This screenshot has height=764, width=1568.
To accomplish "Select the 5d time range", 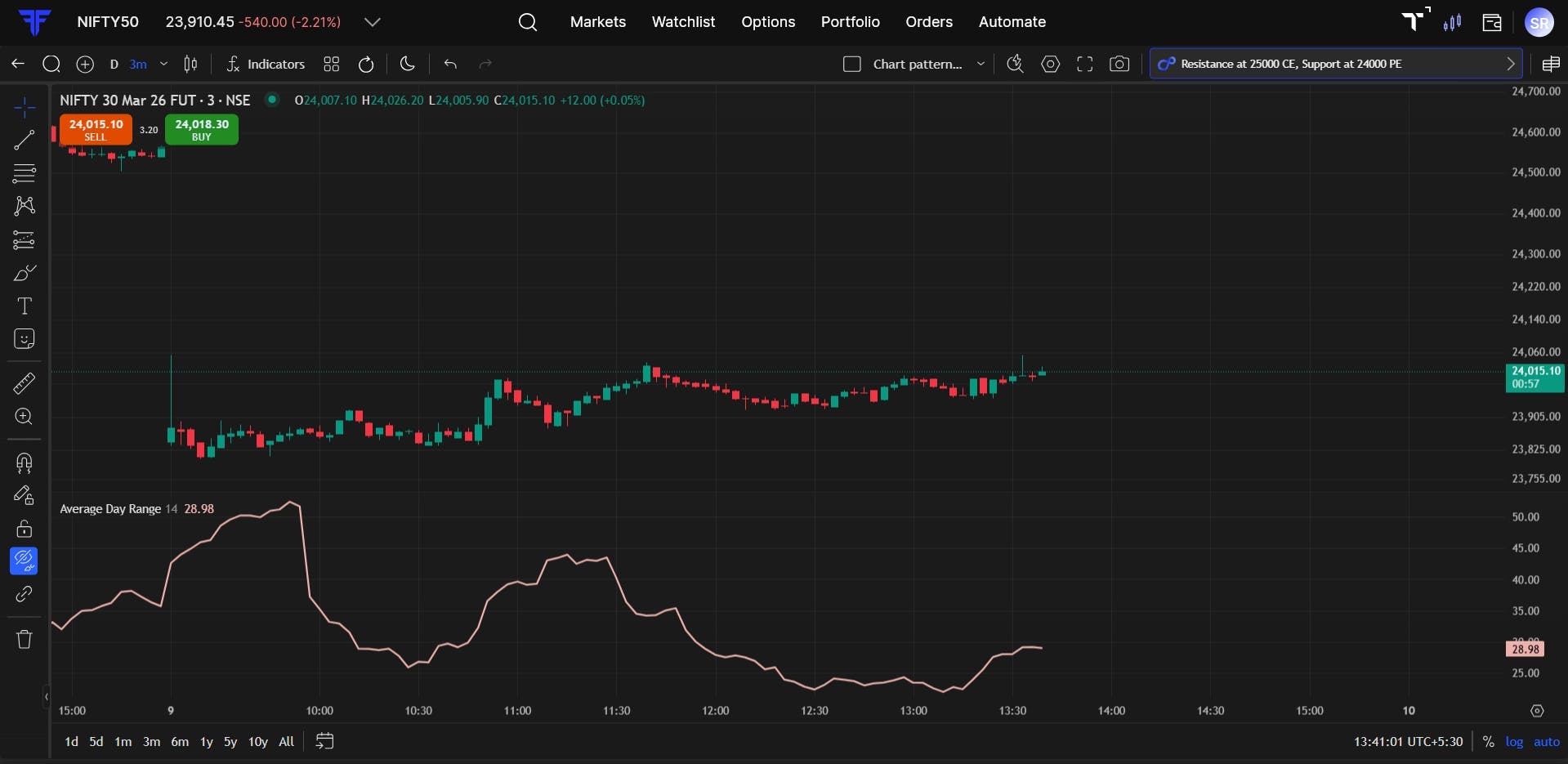I will [96, 742].
